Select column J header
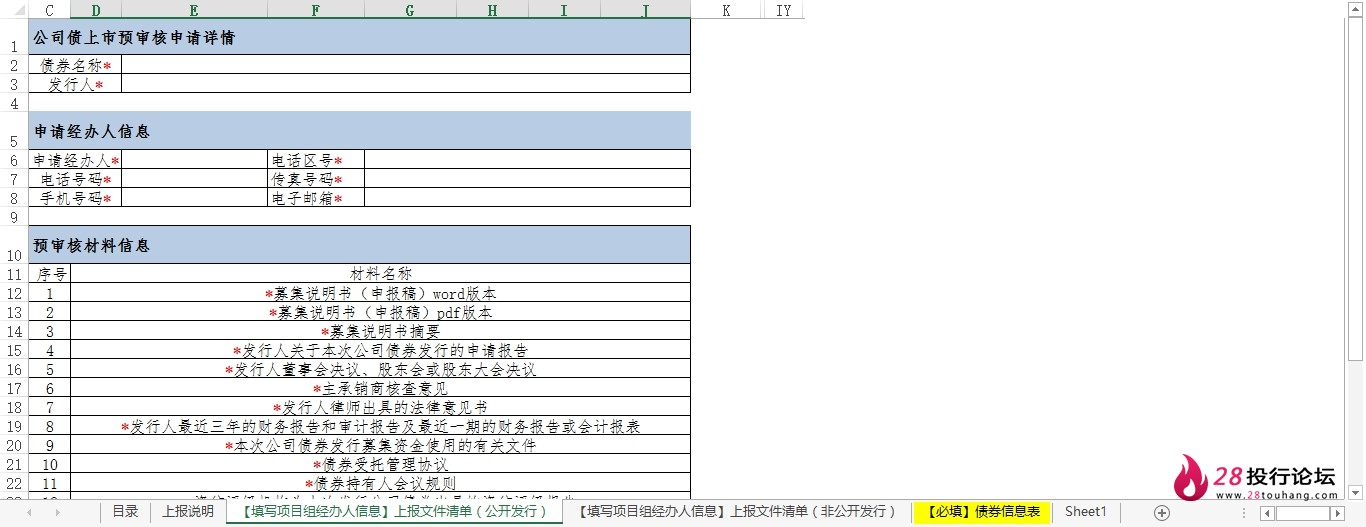This screenshot has width=1366, height=527. click(645, 10)
